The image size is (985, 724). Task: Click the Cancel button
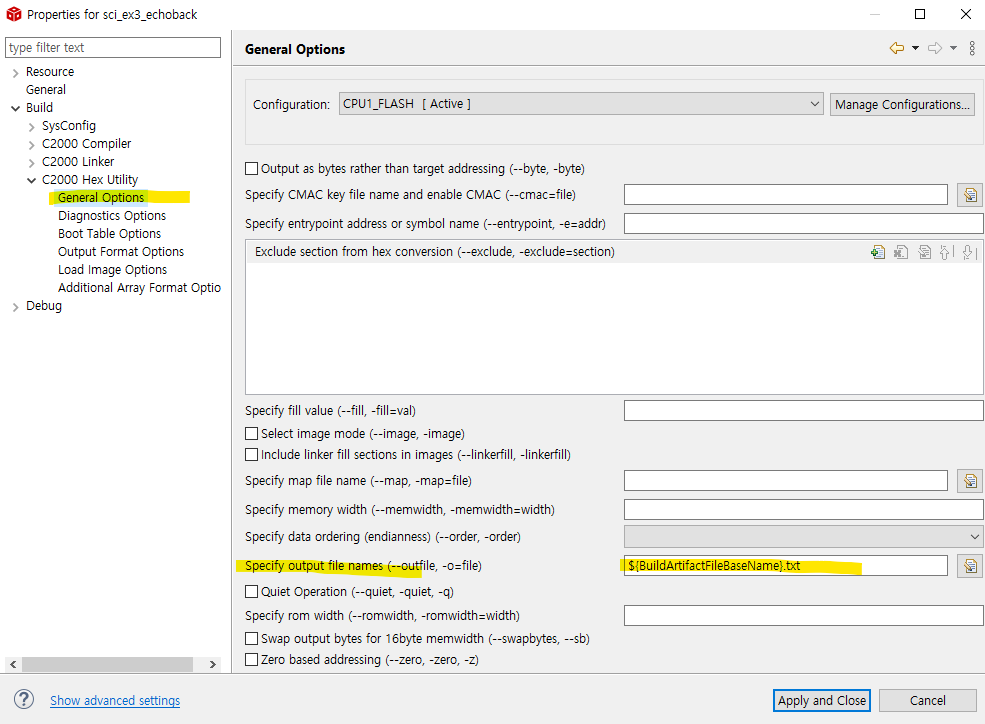point(927,700)
